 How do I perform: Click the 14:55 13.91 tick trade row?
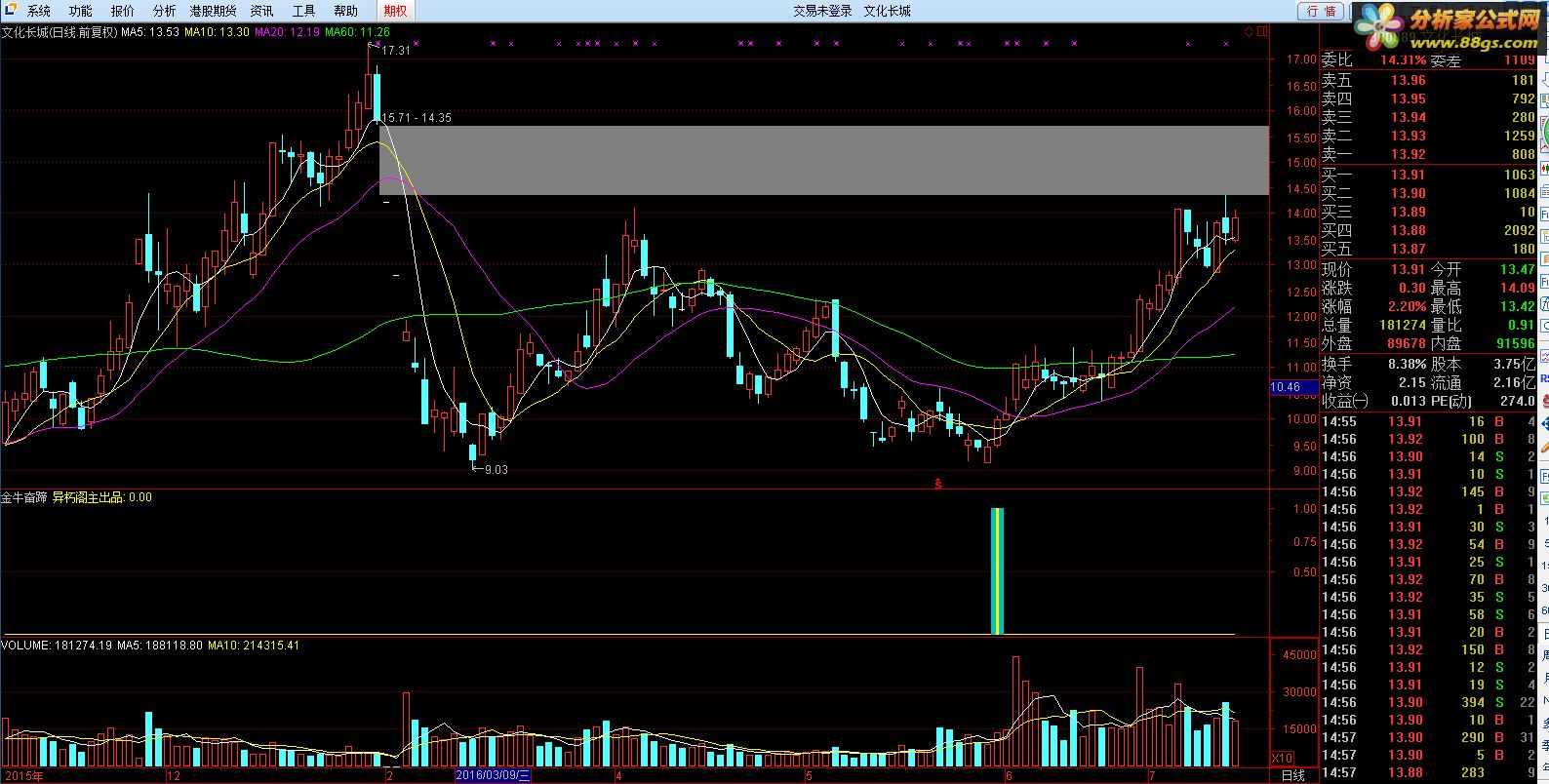[1428, 422]
